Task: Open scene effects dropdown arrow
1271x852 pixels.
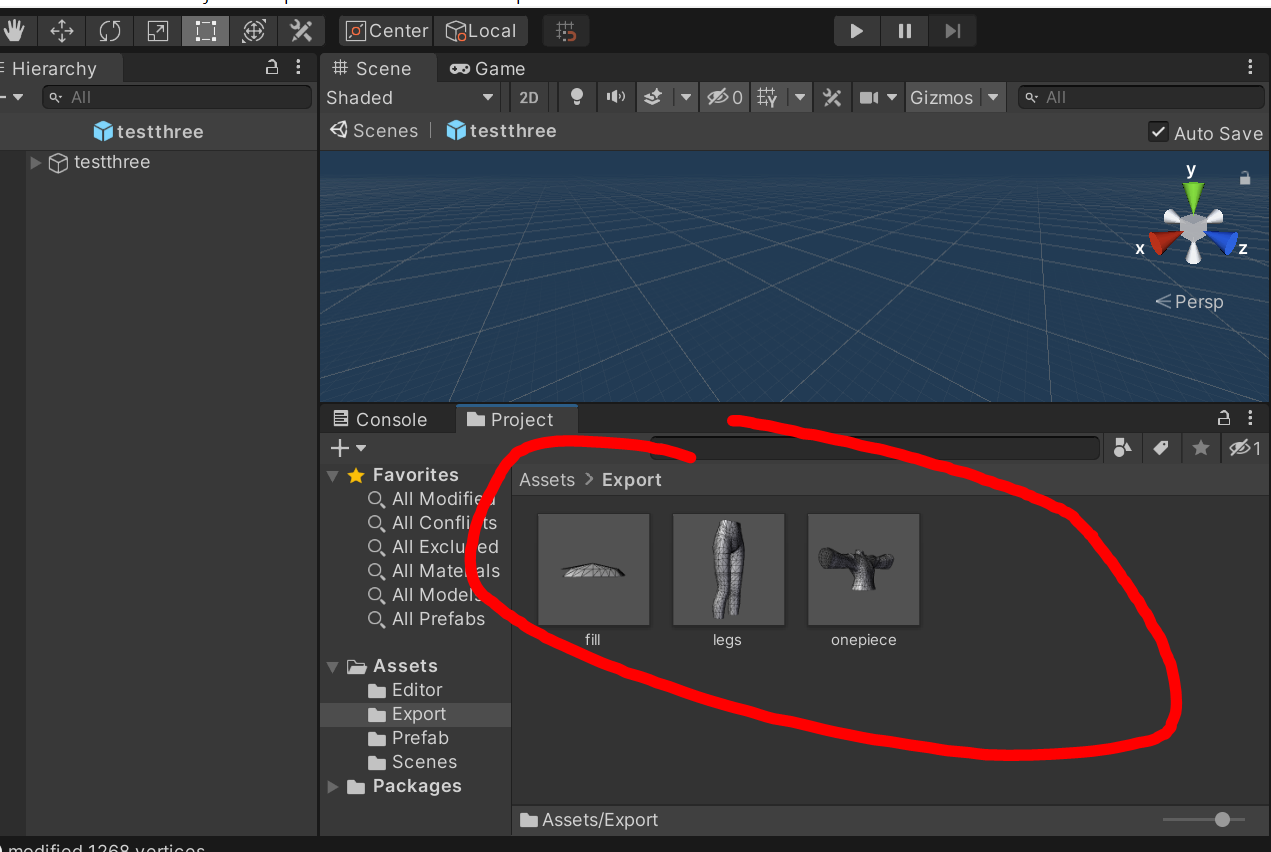Action: coord(685,97)
